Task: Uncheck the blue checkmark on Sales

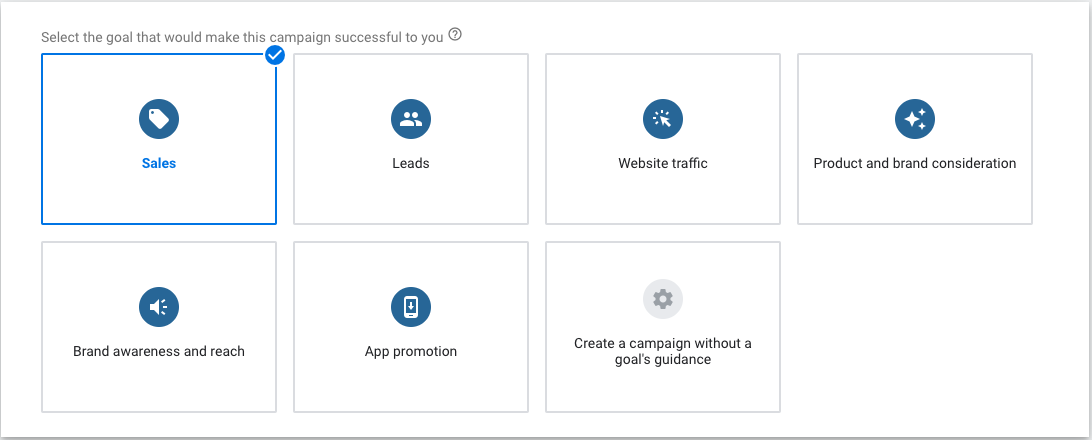Action: coord(275,56)
